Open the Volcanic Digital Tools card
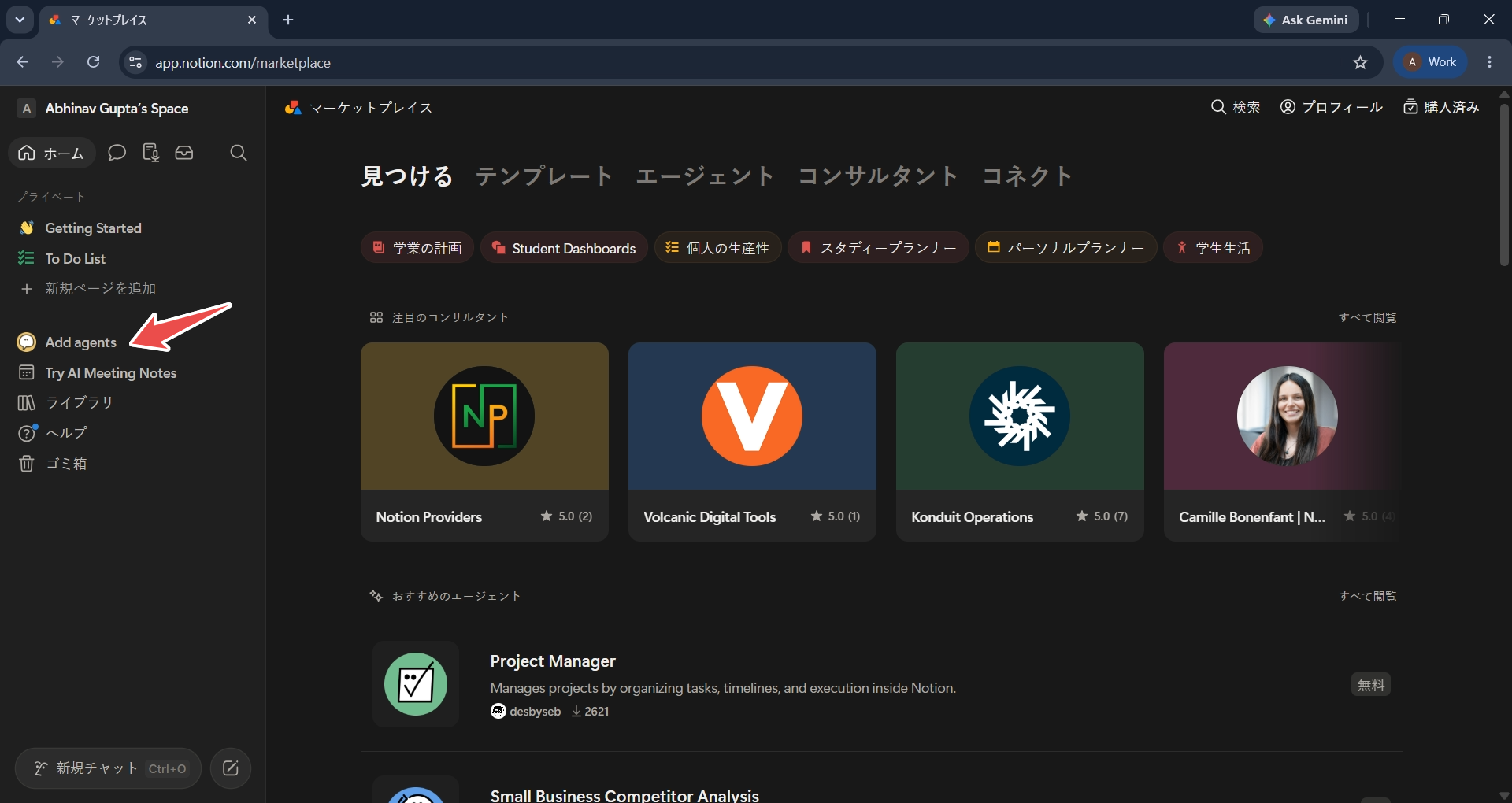Image resolution: width=1512 pixels, height=803 pixels. click(752, 442)
